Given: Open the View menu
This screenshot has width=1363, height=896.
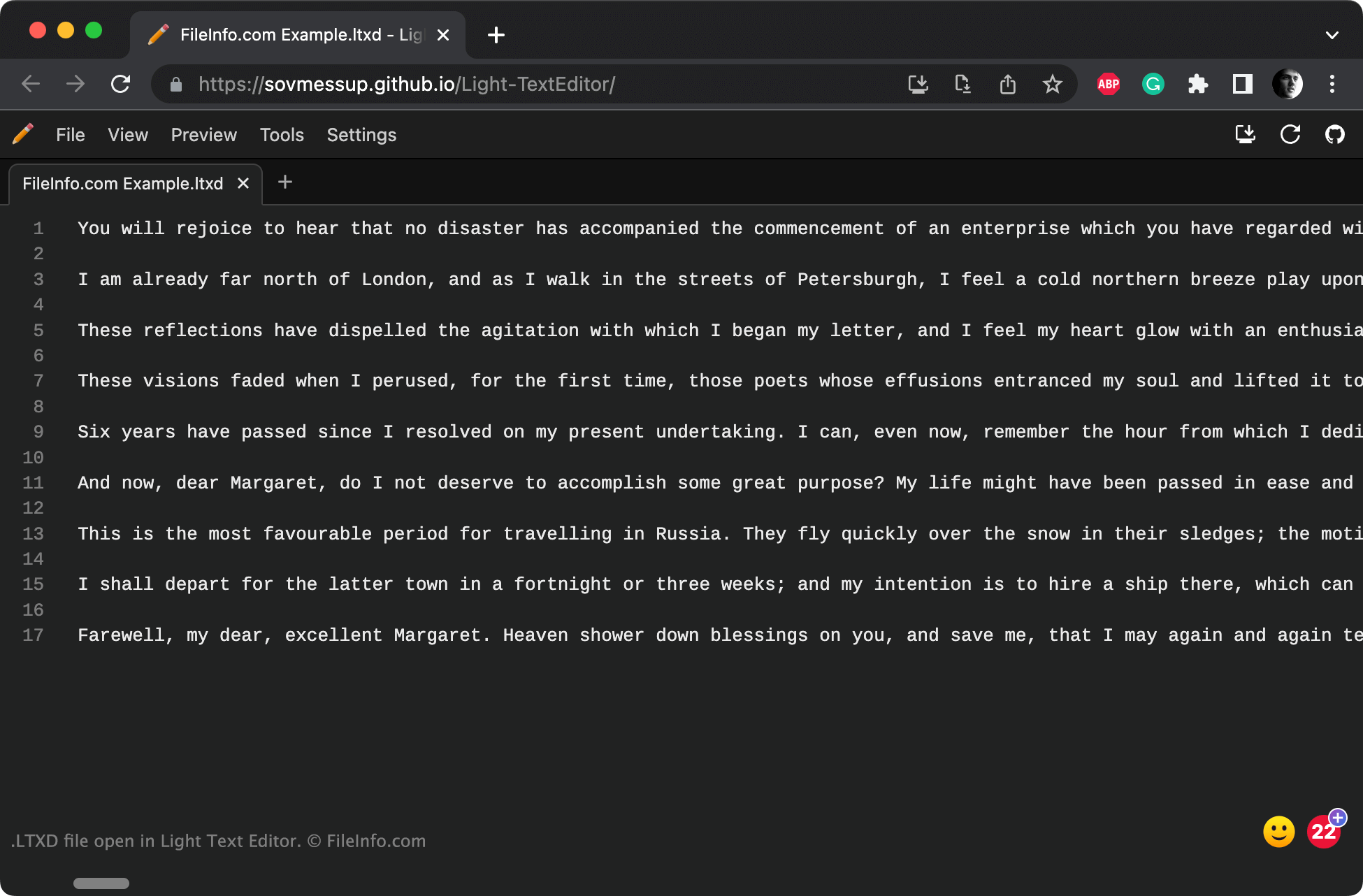Looking at the screenshot, I should pyautogui.click(x=128, y=135).
